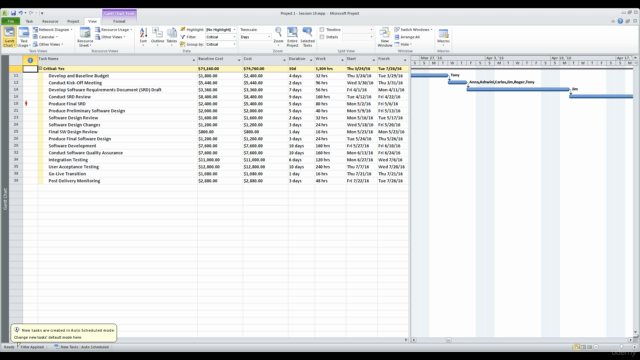The height and width of the screenshot is (360, 640).
Task: Open the Network Diagram view
Action: pyautogui.click(x=53, y=30)
